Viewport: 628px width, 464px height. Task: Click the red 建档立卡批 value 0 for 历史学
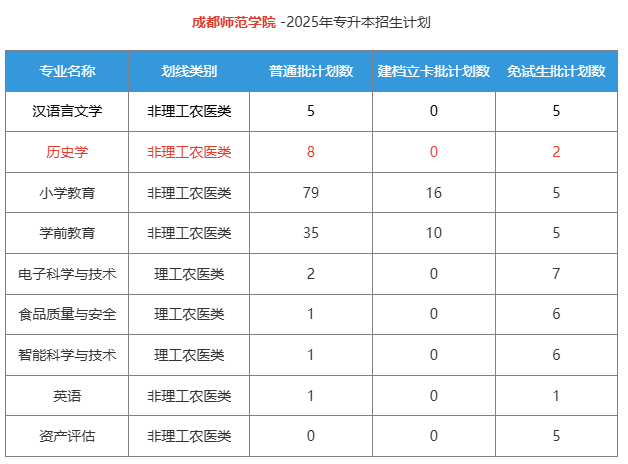point(434,152)
